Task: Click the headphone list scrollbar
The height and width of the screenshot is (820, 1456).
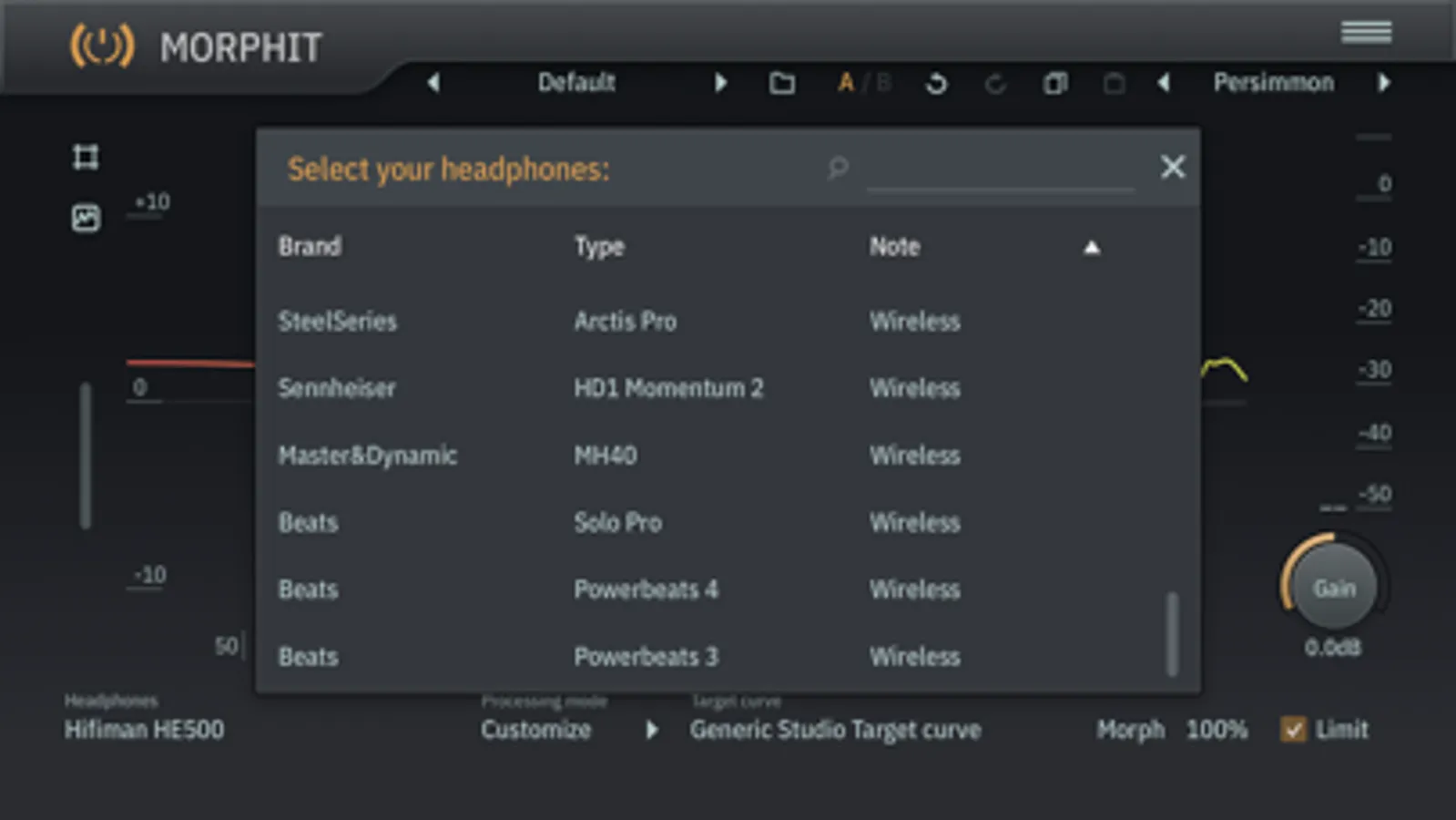Action: 1172,634
